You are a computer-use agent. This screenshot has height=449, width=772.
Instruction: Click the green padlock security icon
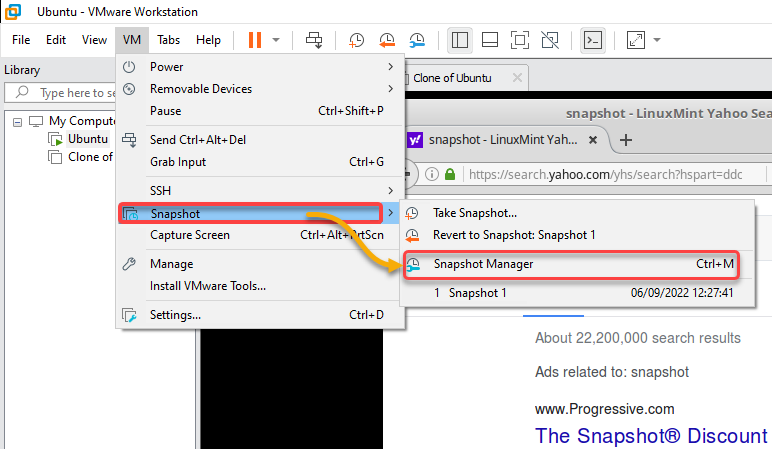coord(450,174)
